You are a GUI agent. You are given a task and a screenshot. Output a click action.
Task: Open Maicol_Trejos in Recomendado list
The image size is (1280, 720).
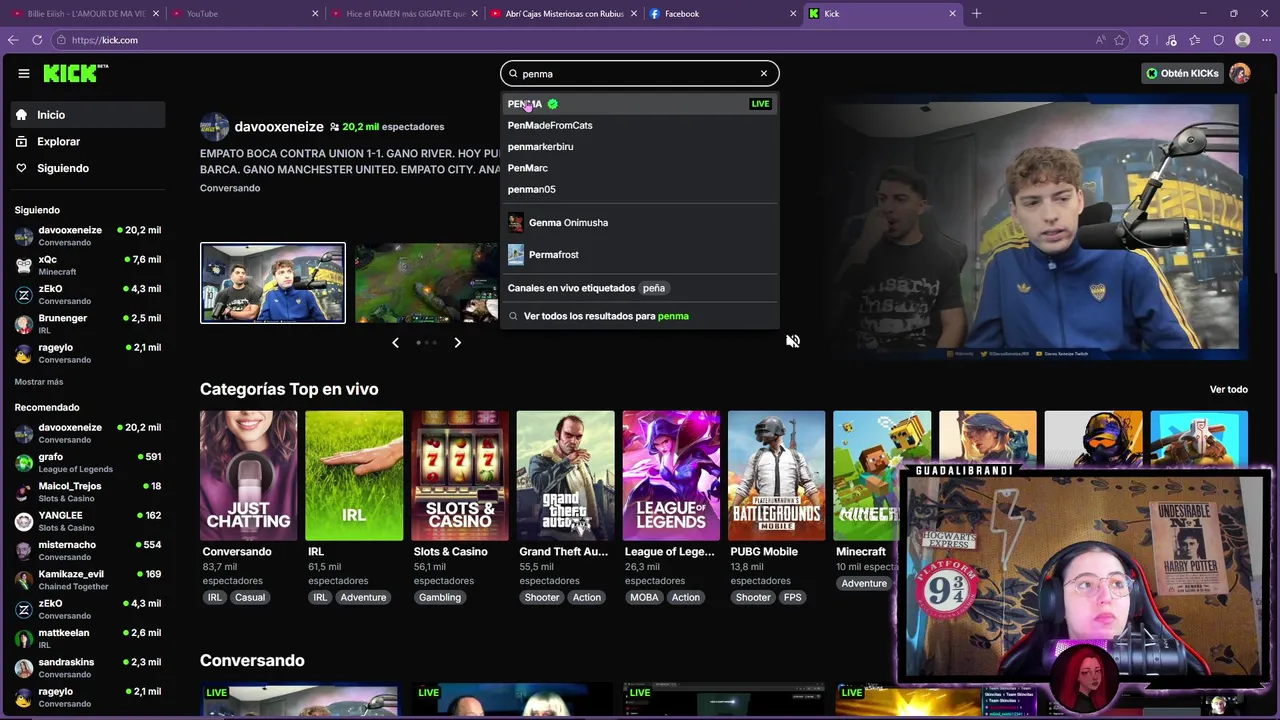click(x=88, y=492)
